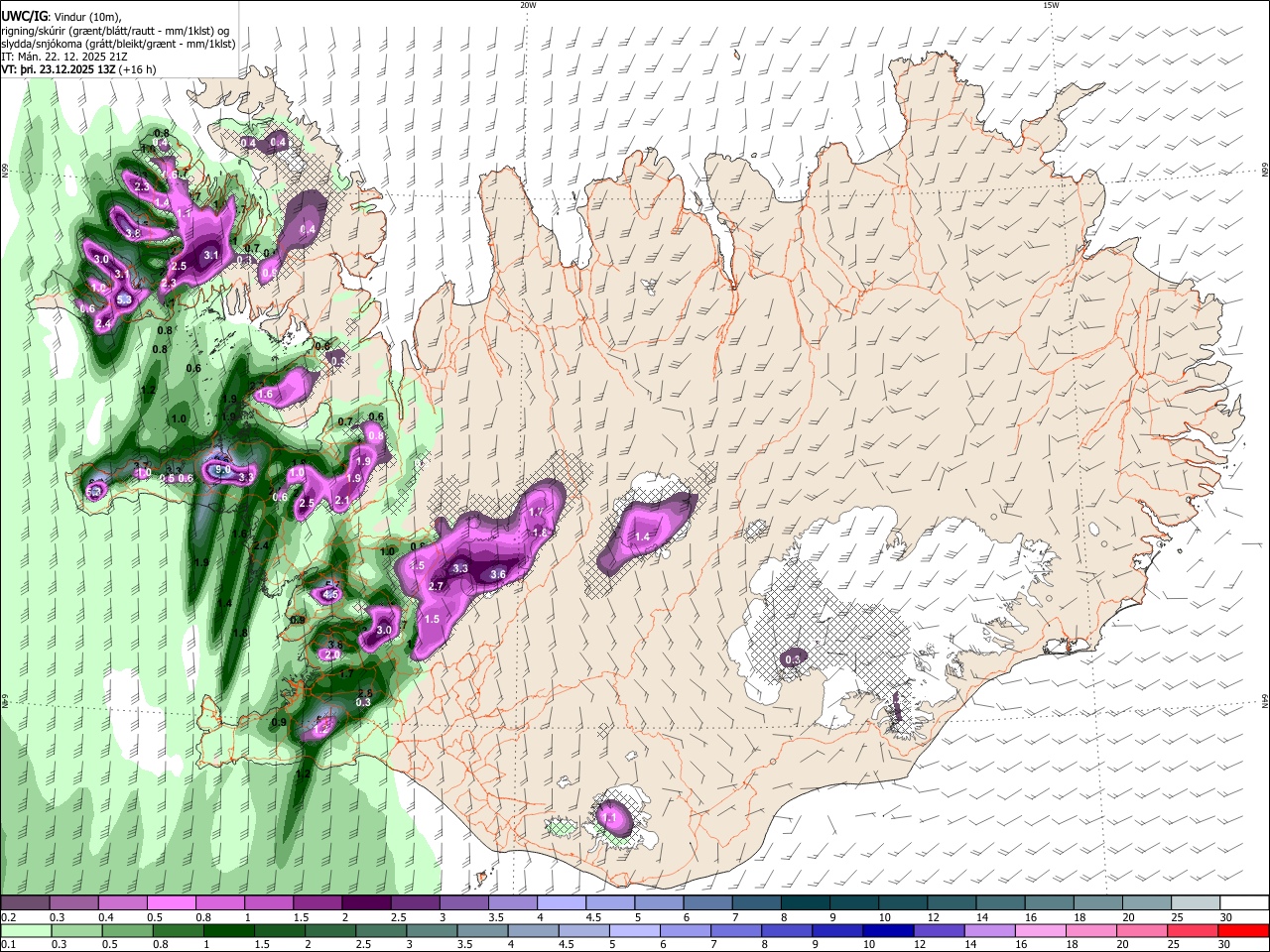This screenshot has height=952, width=1270.
Task: Select the darkest green 1–1.5 swatch, lower legend row
Action: pyautogui.click(x=228, y=931)
